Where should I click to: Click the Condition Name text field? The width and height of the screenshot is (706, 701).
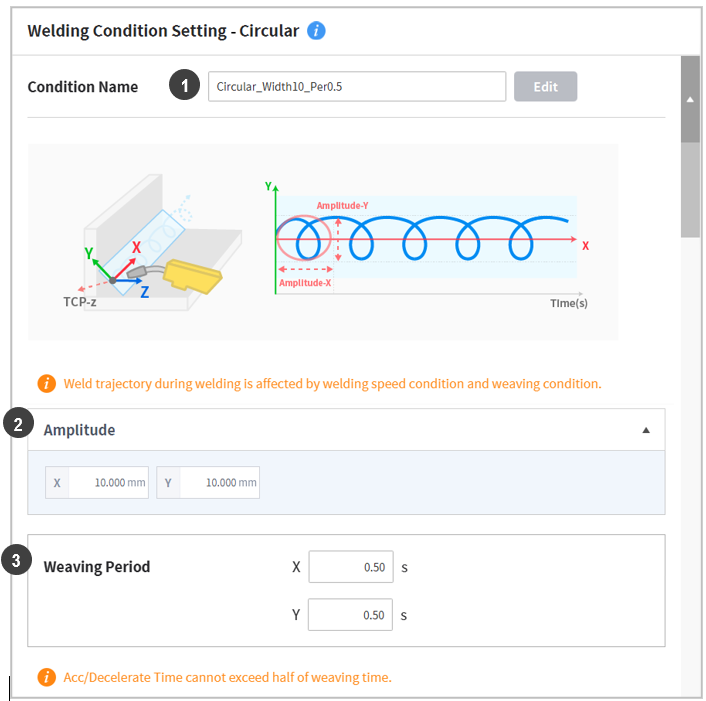(x=356, y=86)
